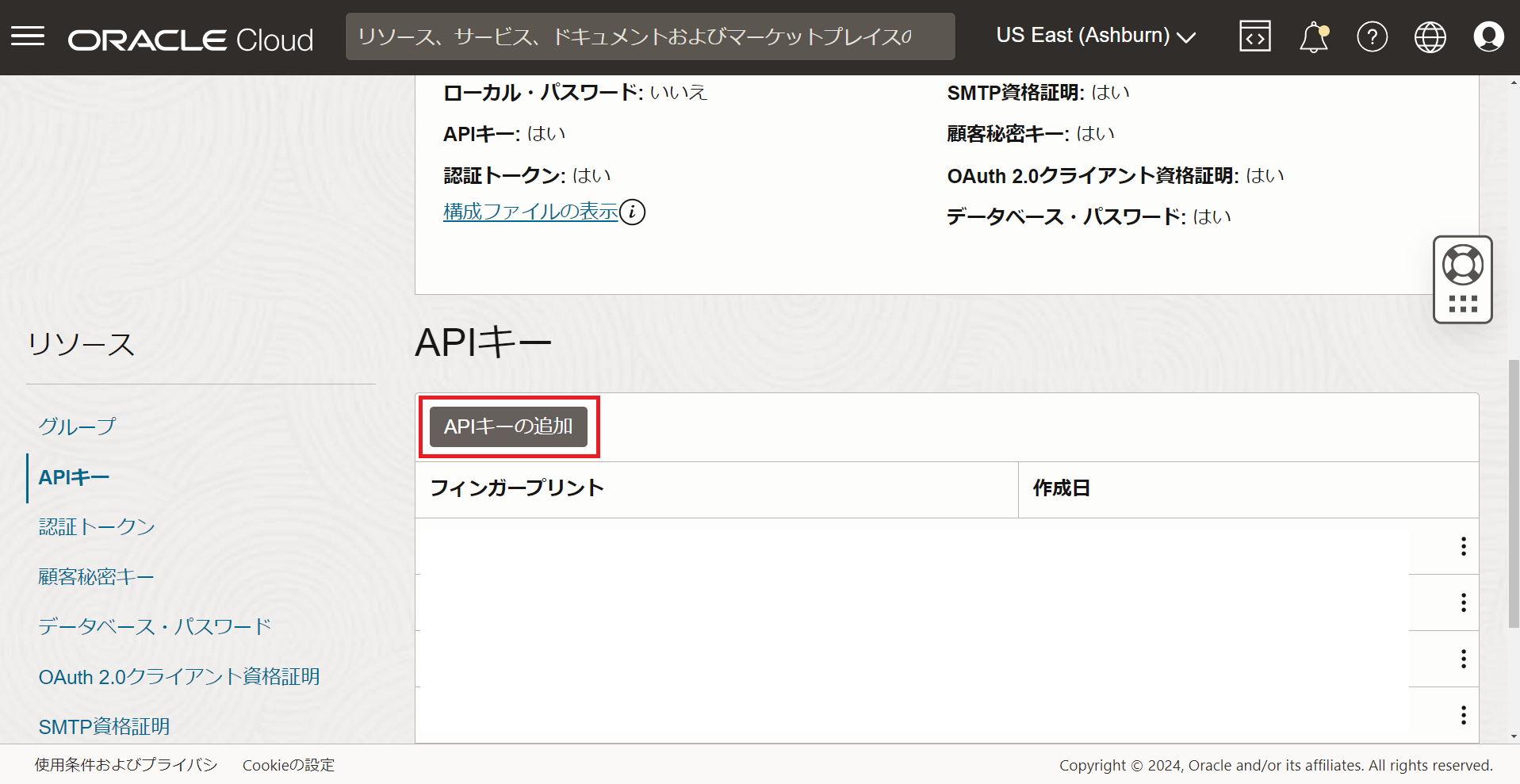
Task: Open the 構成ファイルの表示 link
Action: [530, 212]
